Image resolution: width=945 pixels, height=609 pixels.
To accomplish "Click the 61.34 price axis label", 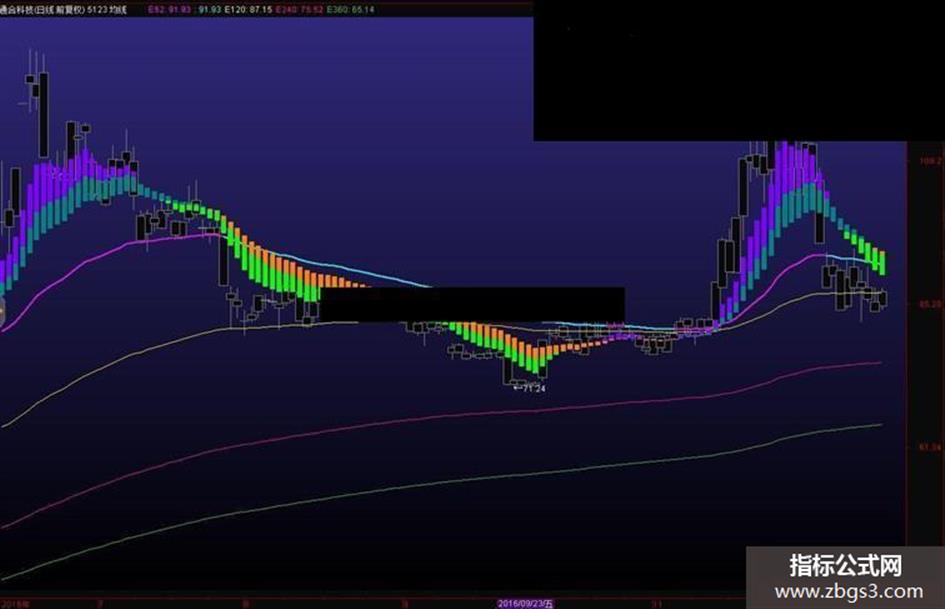I will 930,447.
